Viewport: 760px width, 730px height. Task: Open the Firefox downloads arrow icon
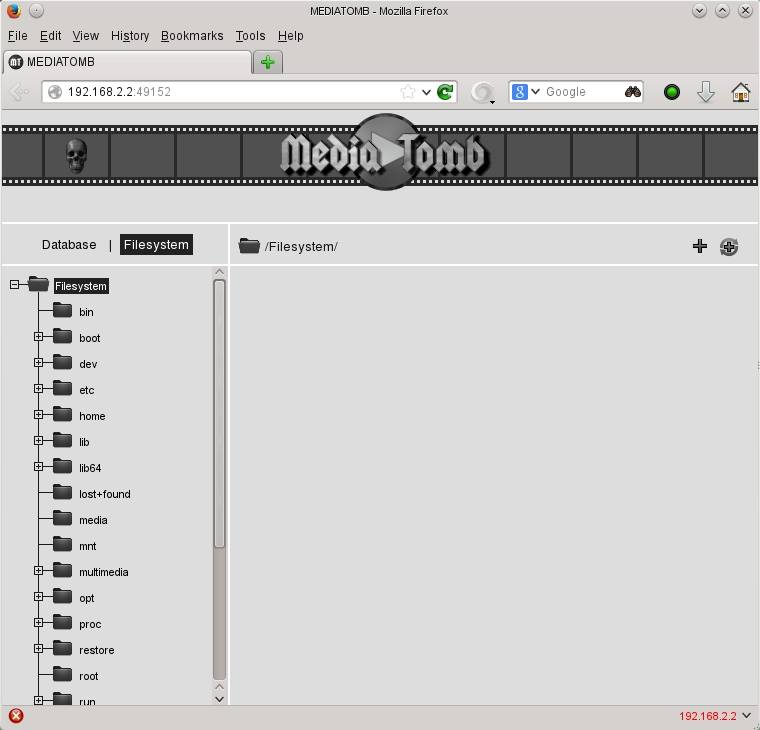pos(706,92)
